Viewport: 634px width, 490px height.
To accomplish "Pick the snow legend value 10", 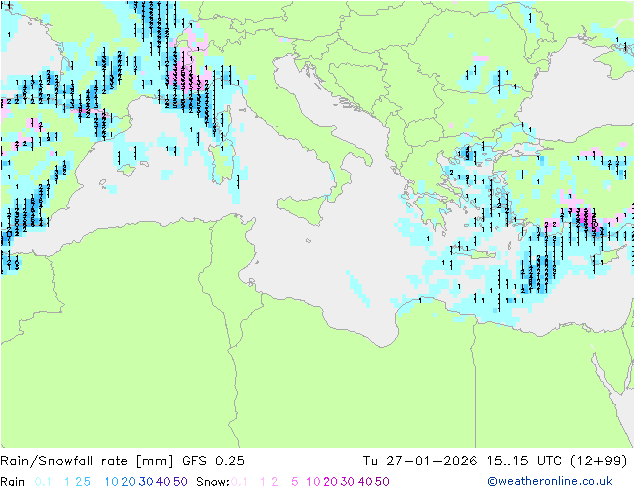I will pyautogui.click(x=313, y=482).
